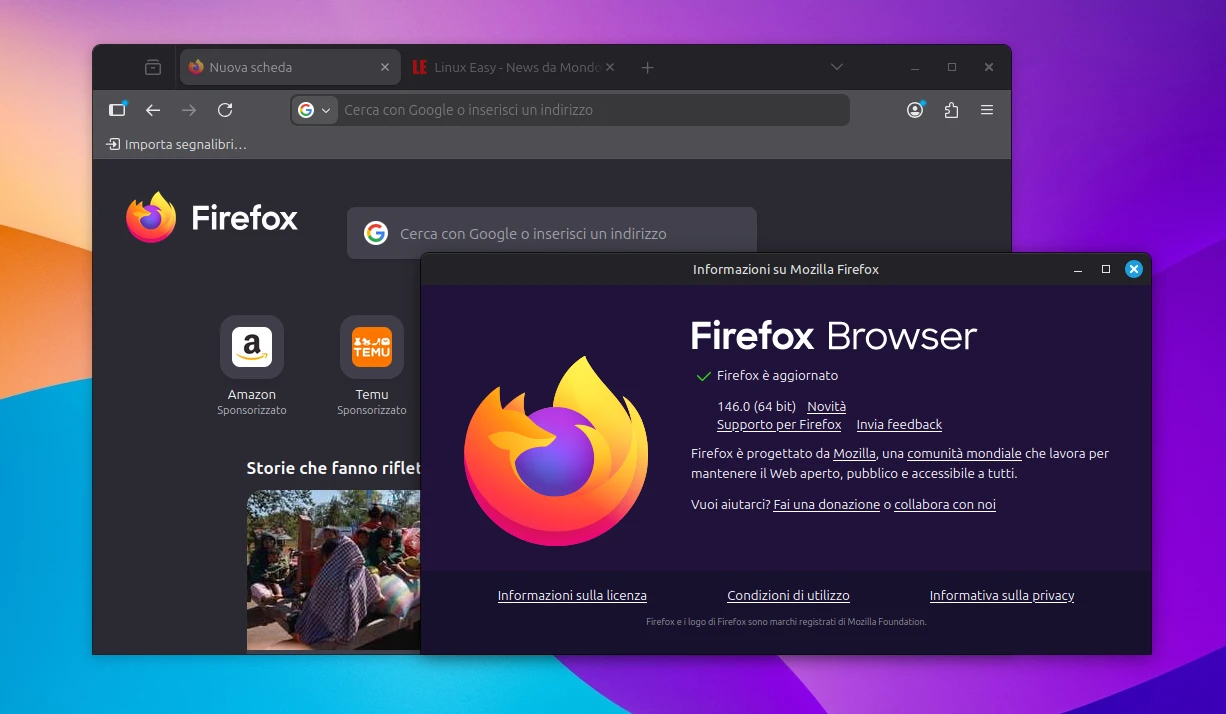Open a new tab with the plus button
Screen dimensions: 1226x714
[x=646, y=67]
